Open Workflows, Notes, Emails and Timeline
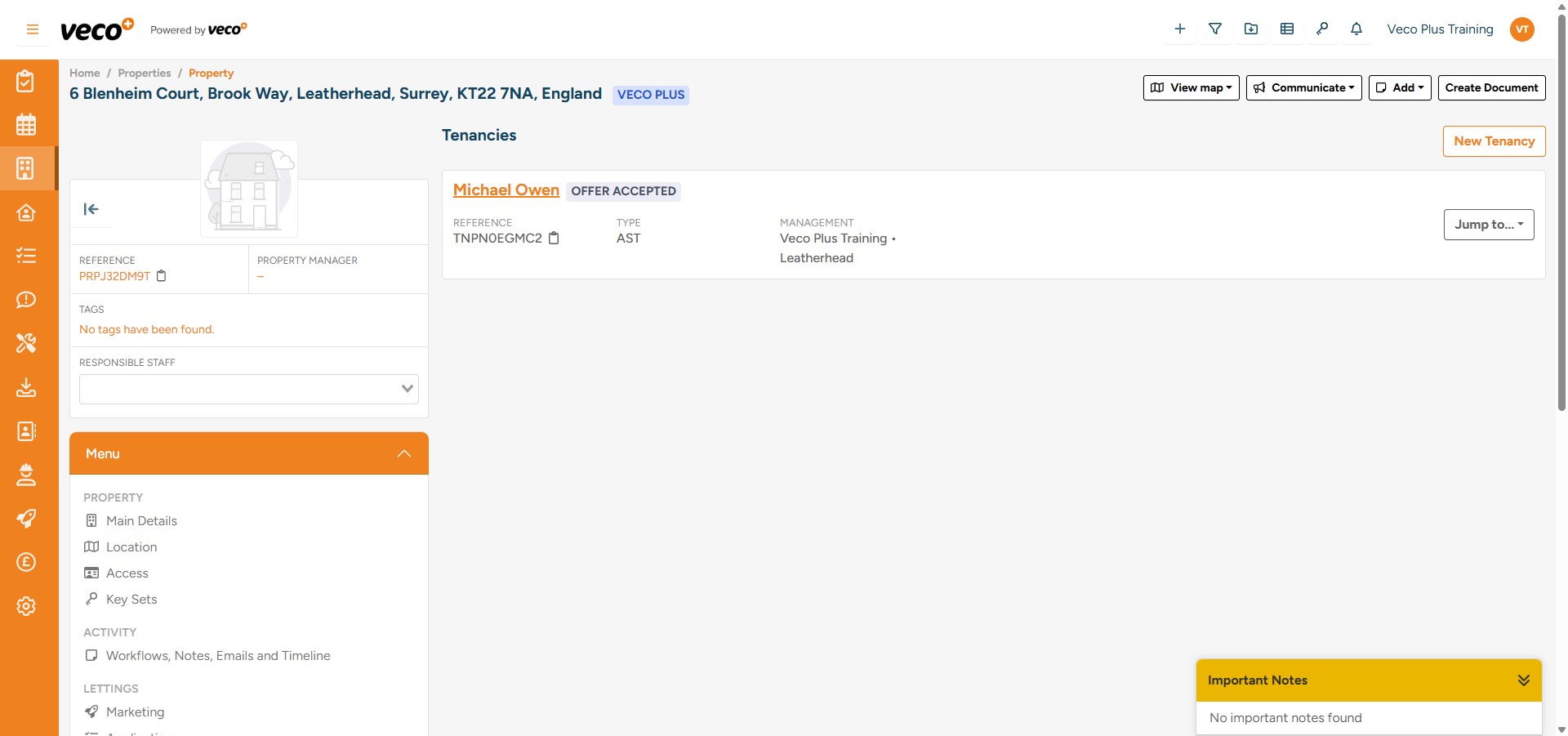This screenshot has height=736, width=1568. click(x=219, y=655)
